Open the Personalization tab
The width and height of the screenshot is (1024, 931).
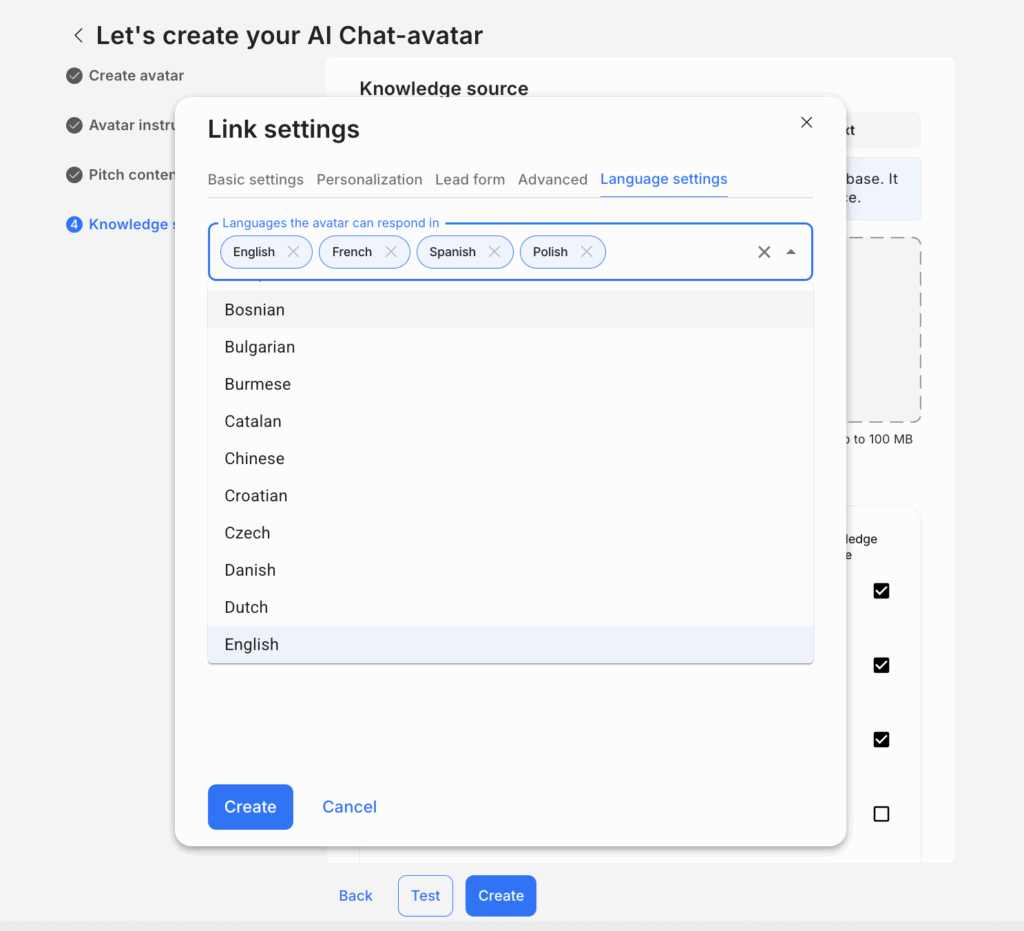(369, 180)
